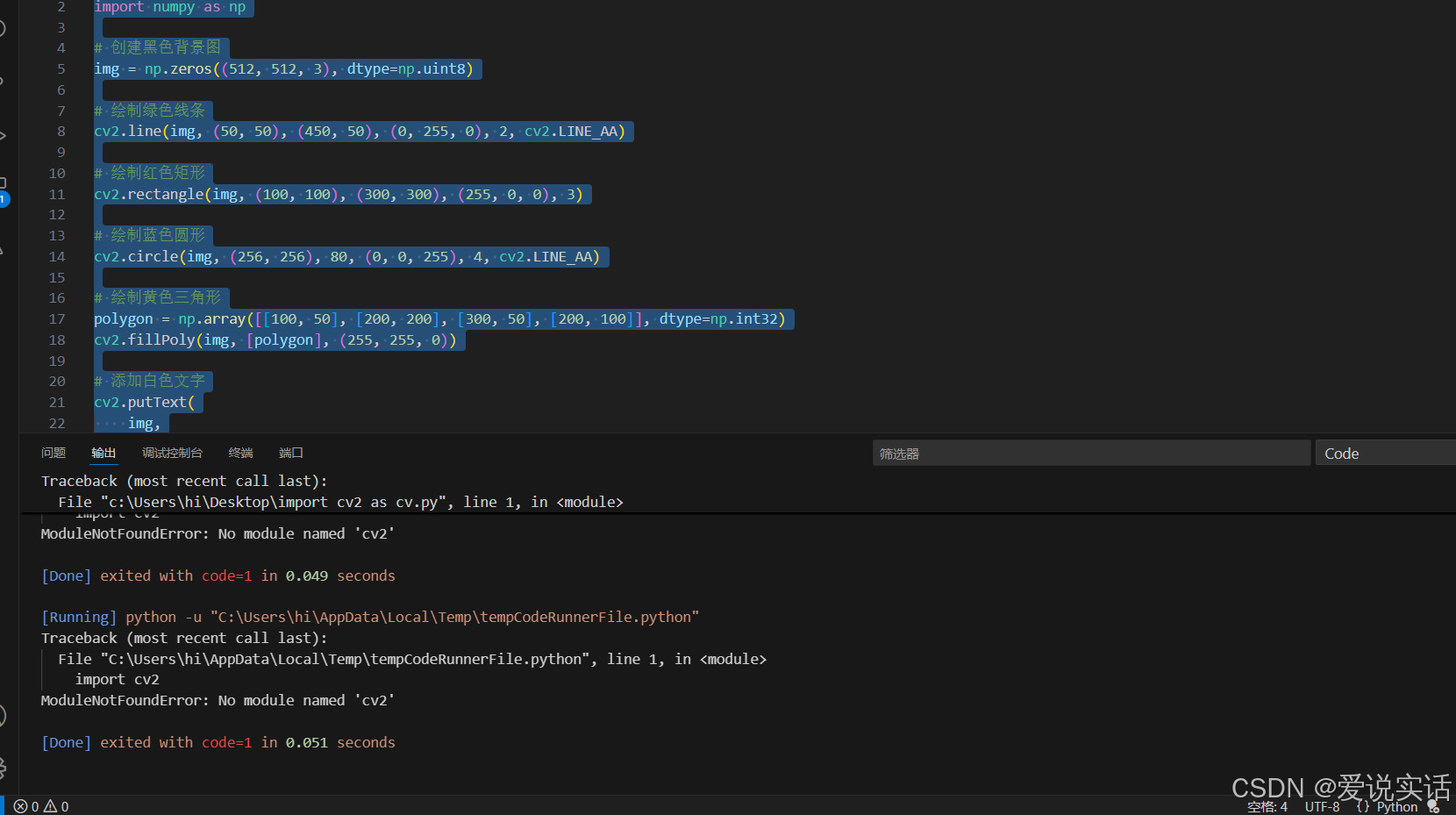Select the 端口 (Ports) panel tab
The height and width of the screenshot is (815, 1456).
point(290,453)
